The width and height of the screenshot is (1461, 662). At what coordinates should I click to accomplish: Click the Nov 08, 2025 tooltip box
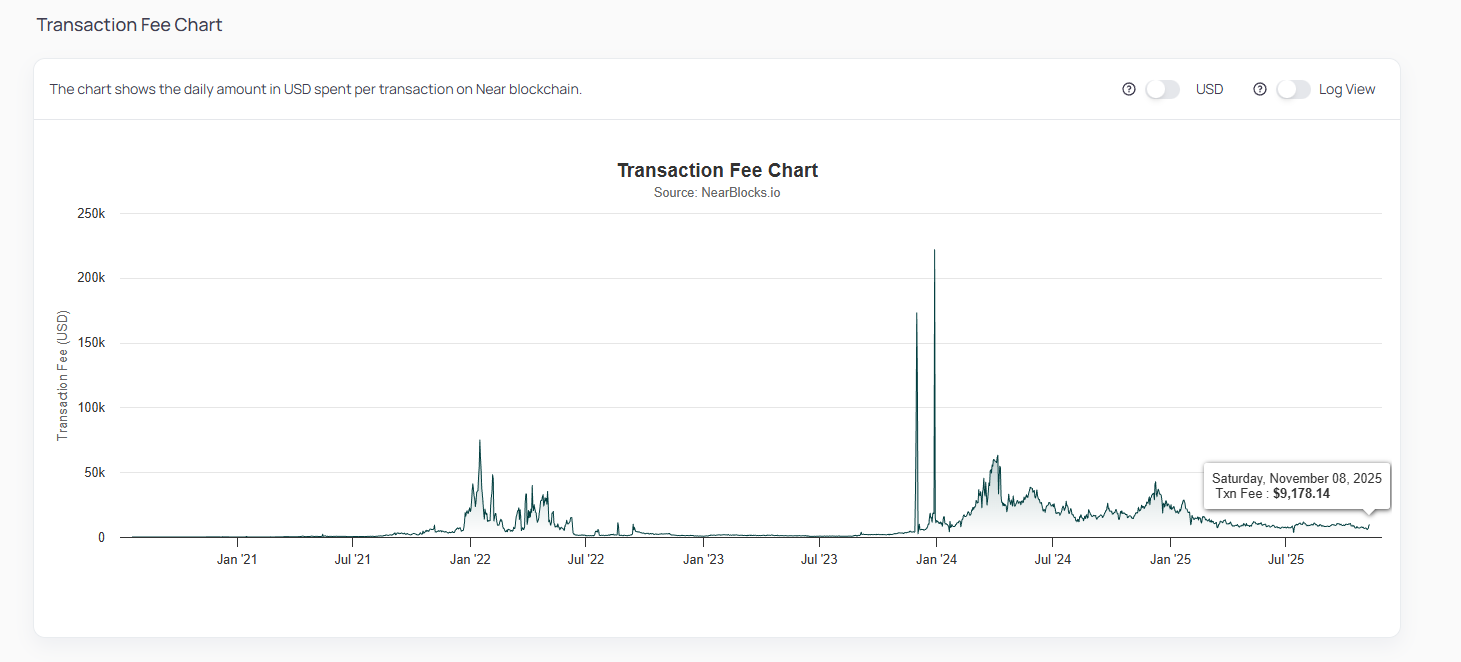tap(1296, 486)
